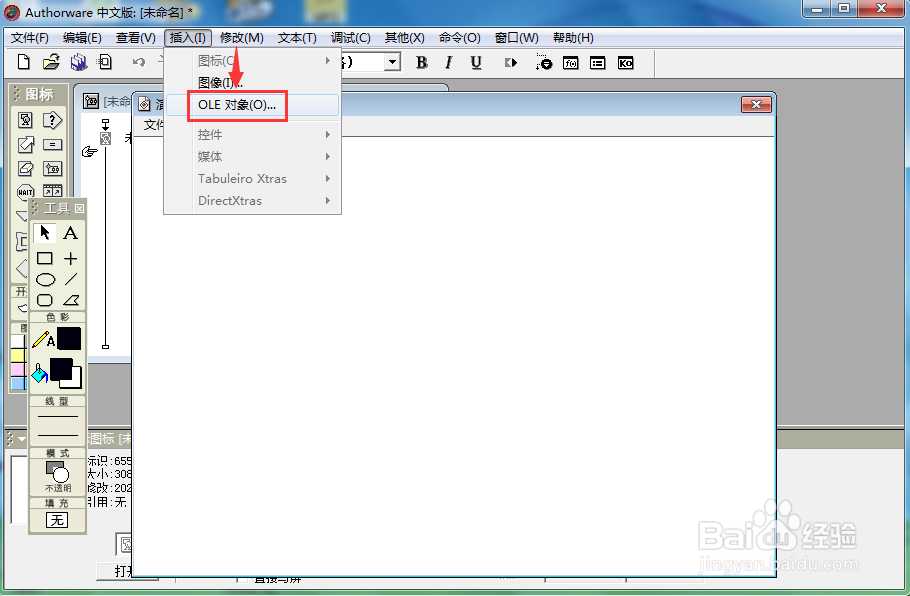
Task: Open the 其他(X) menu
Action: point(405,38)
